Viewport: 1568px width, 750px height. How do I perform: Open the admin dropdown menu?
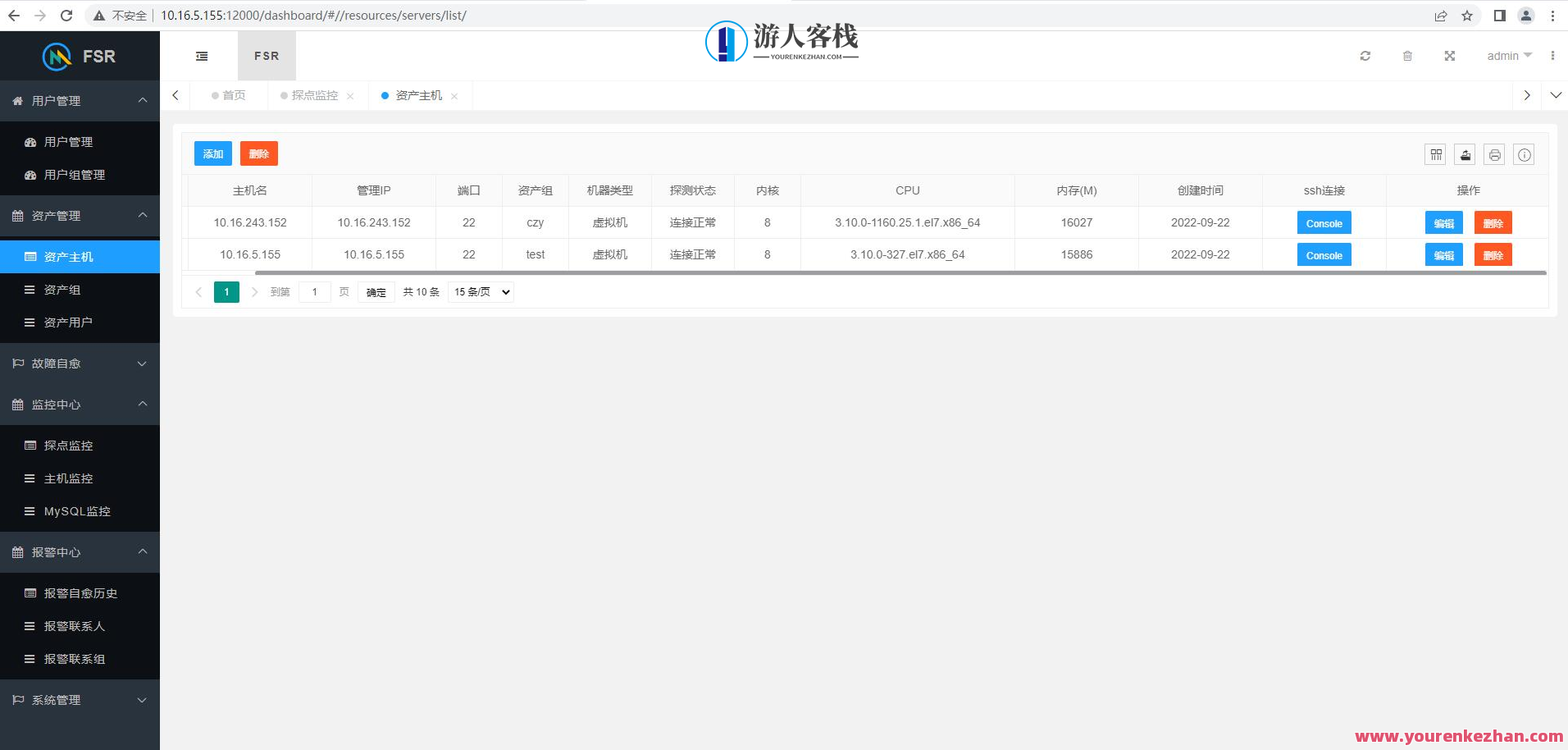[1508, 56]
